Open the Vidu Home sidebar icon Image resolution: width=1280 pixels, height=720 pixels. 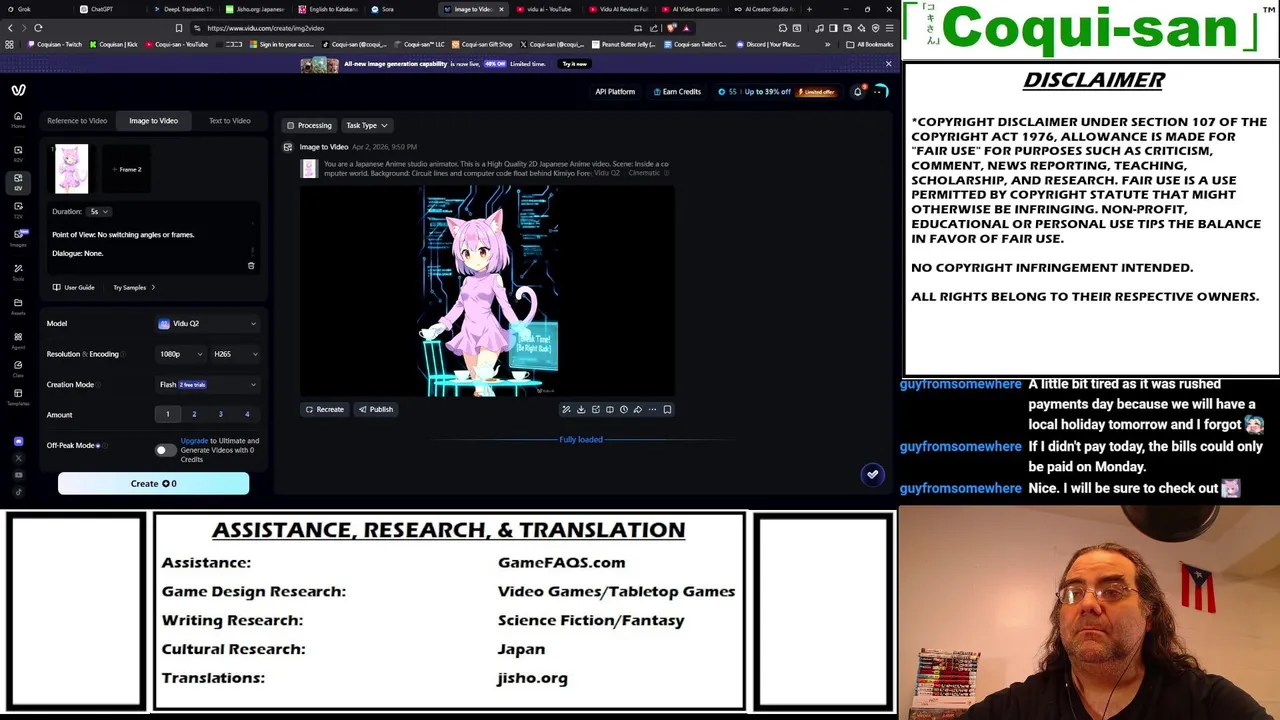[18, 119]
